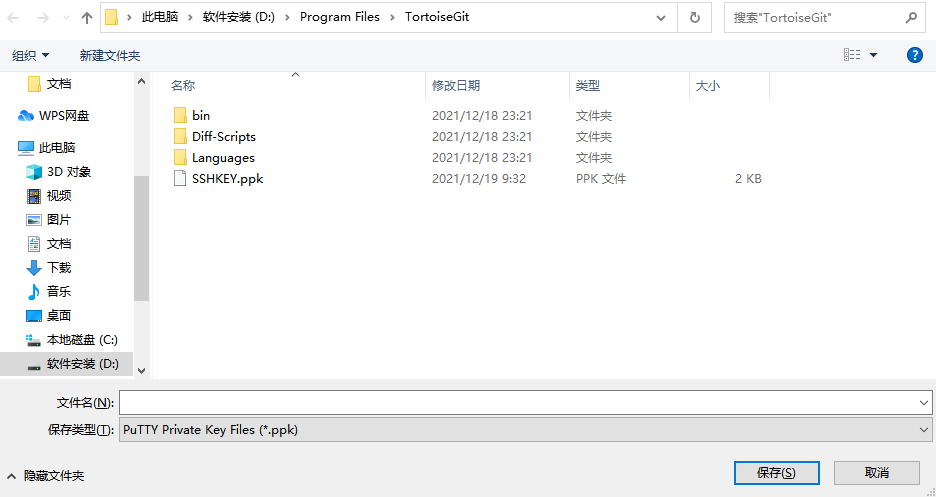Click SSHKEY.ppk date 2021/12/19 9:32
This screenshot has height=497, width=936.
pos(479,178)
